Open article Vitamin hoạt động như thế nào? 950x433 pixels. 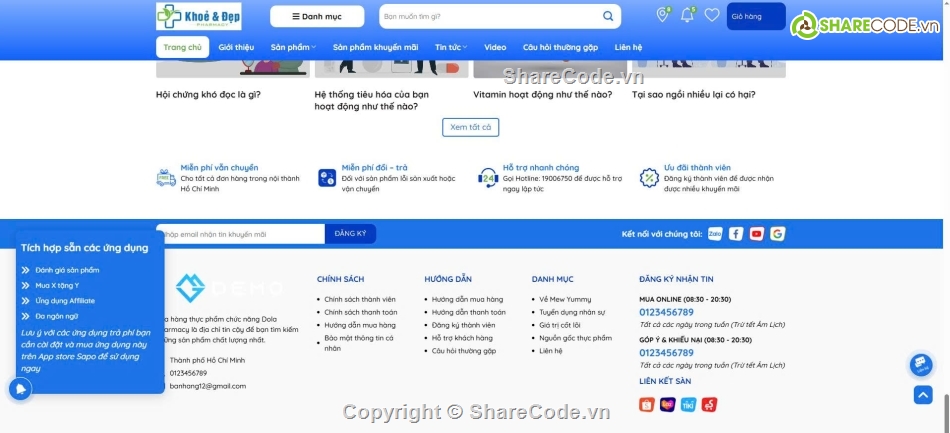coord(543,94)
